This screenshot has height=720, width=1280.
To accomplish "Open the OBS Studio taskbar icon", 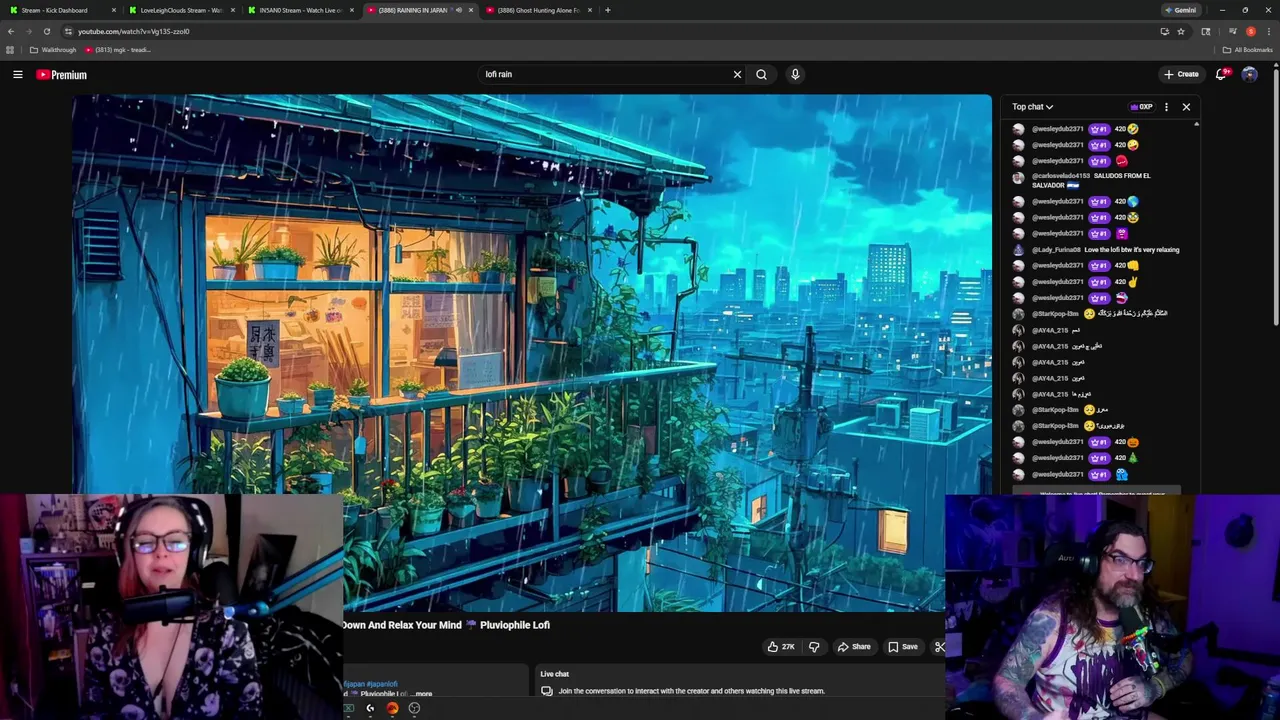I will coord(414,708).
